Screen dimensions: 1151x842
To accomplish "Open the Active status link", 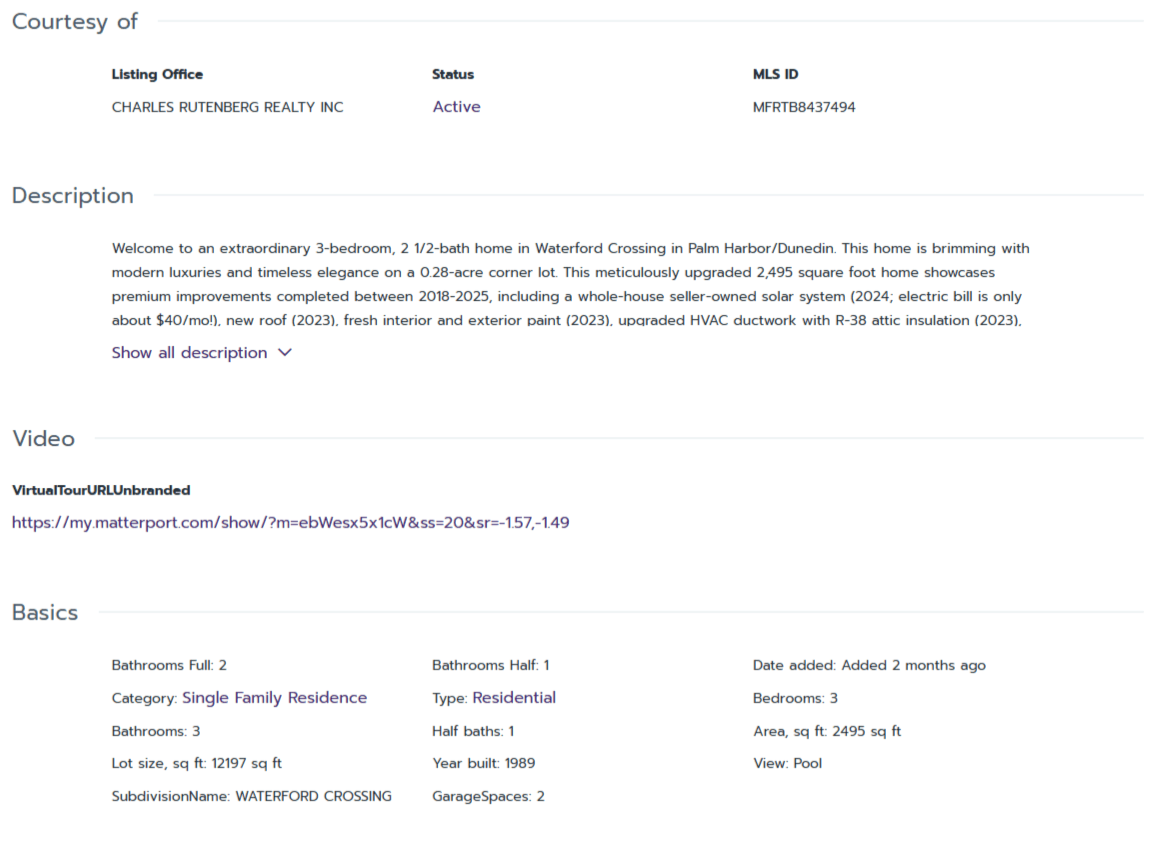I will click(456, 107).
